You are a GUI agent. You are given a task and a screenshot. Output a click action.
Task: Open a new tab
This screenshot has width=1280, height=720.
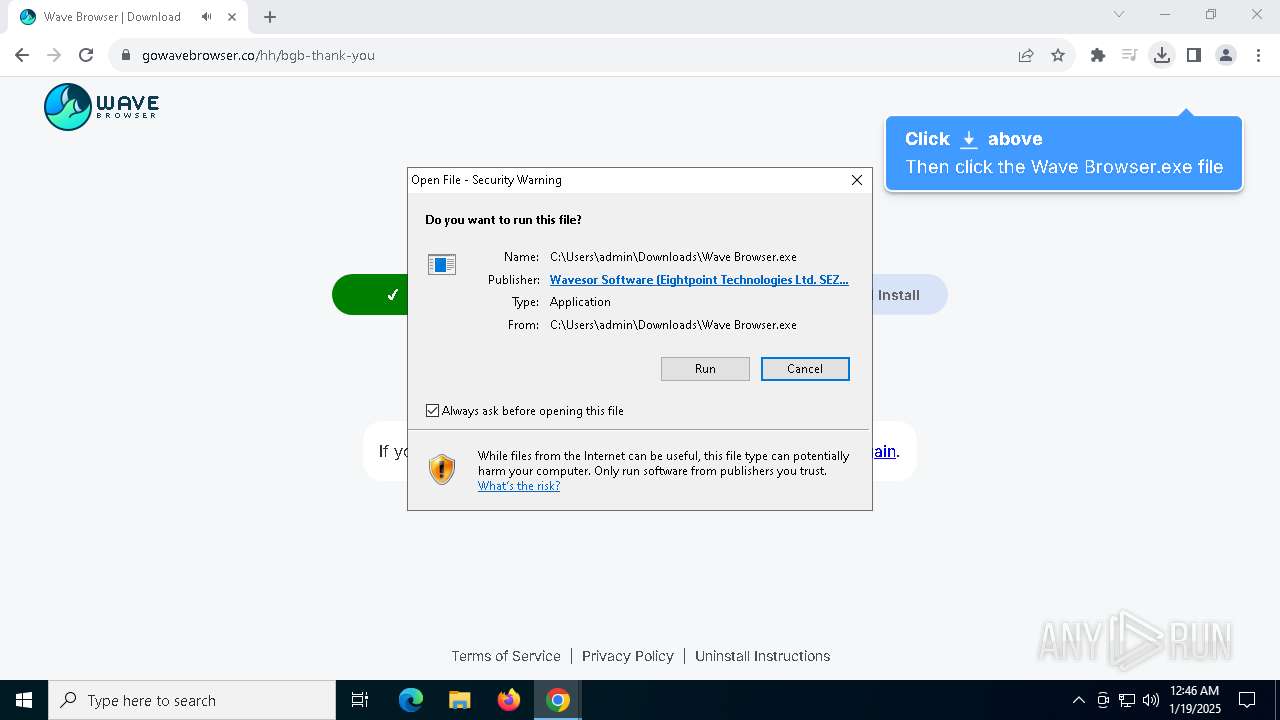click(270, 17)
